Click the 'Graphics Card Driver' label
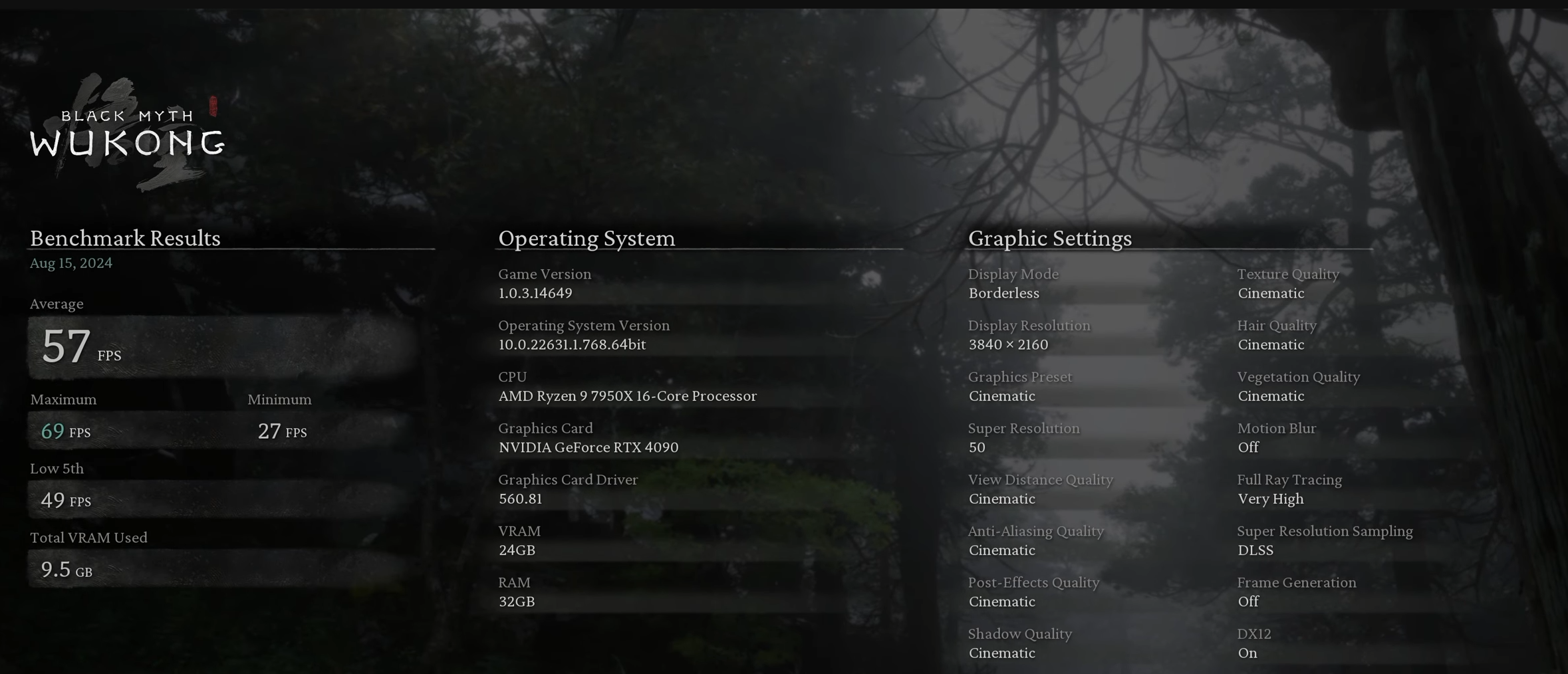 pos(568,480)
